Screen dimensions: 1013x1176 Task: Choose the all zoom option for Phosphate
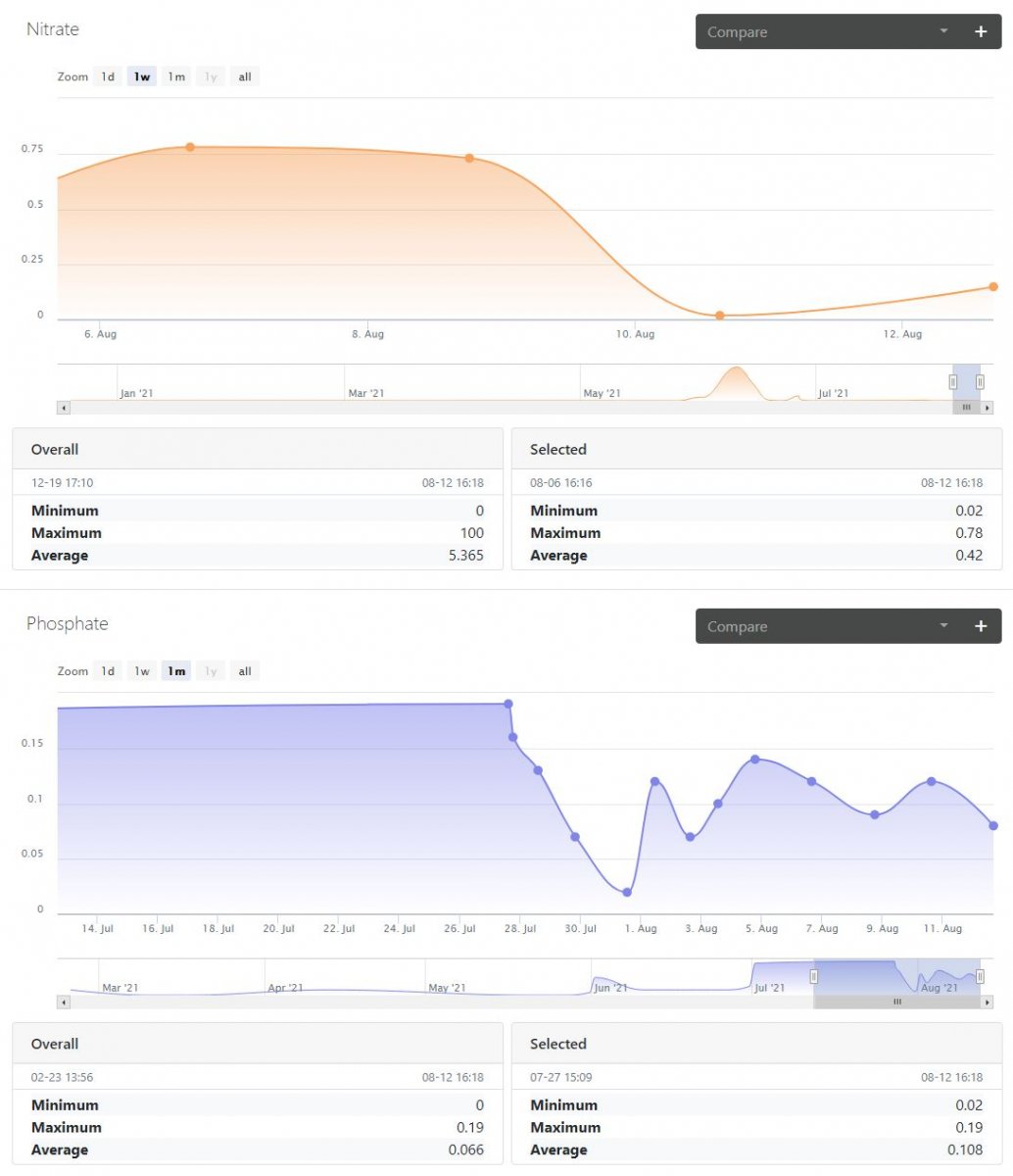[x=245, y=671]
